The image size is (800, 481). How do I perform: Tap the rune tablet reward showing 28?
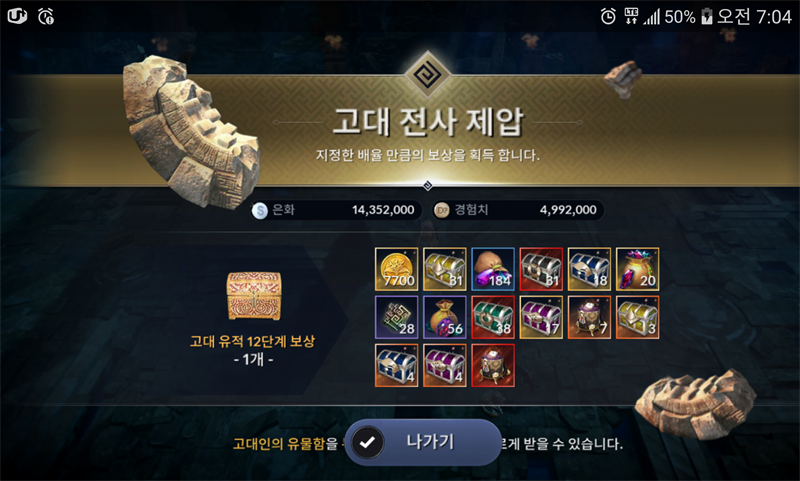coord(396,317)
